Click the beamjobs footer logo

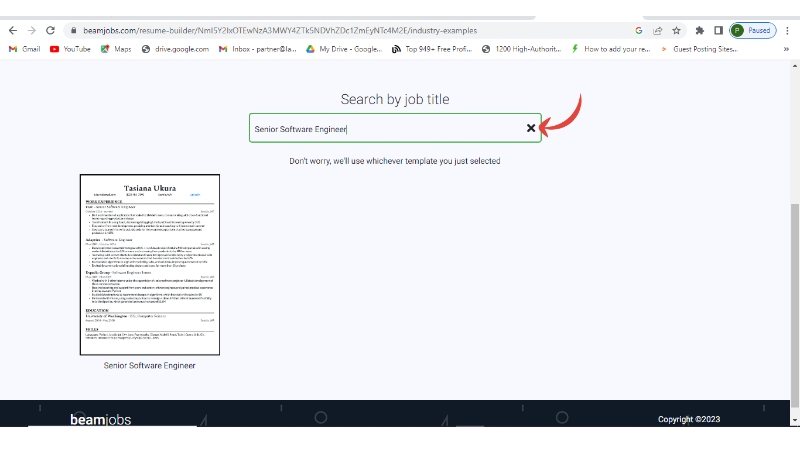[x=100, y=419]
